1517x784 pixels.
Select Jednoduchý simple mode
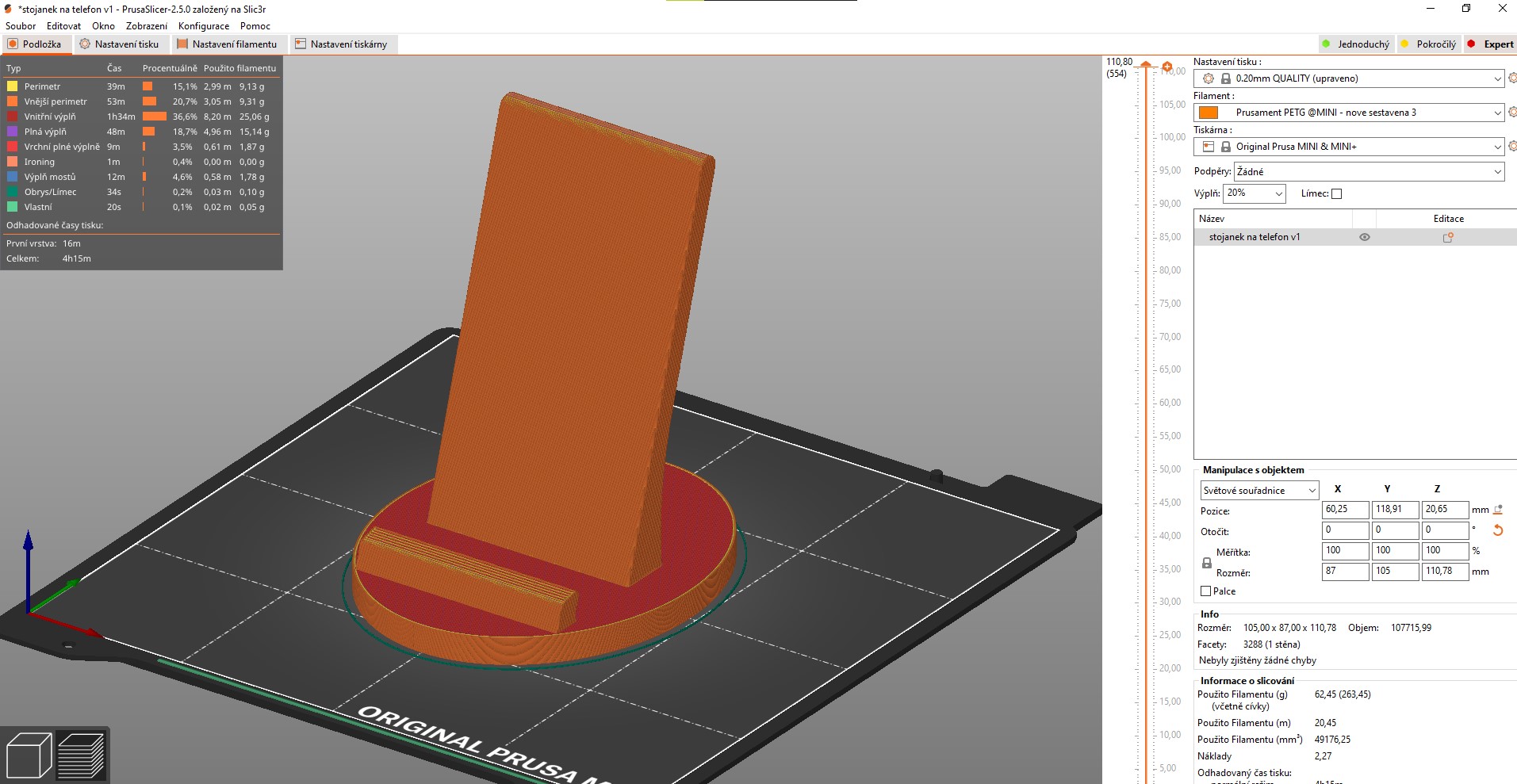point(1355,44)
